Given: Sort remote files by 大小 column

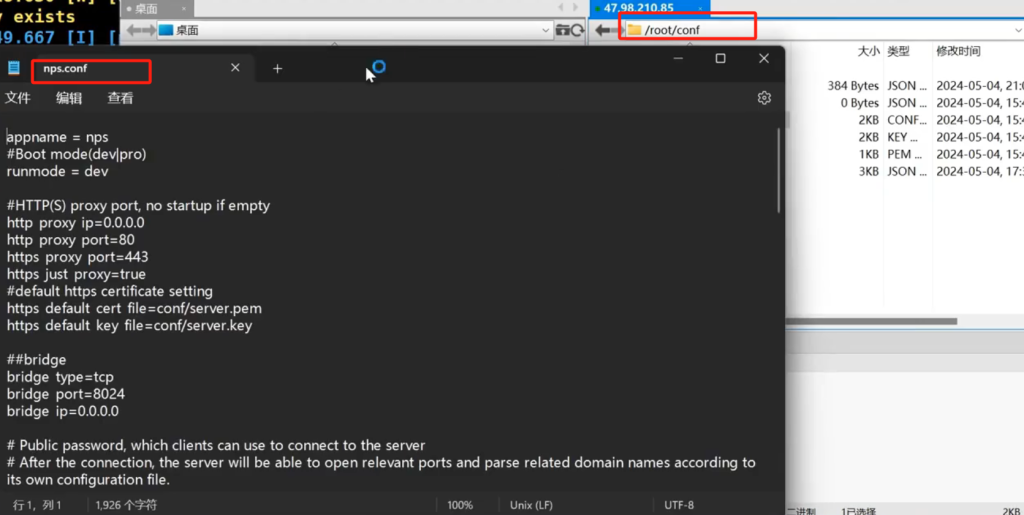Looking at the screenshot, I should tap(868, 51).
